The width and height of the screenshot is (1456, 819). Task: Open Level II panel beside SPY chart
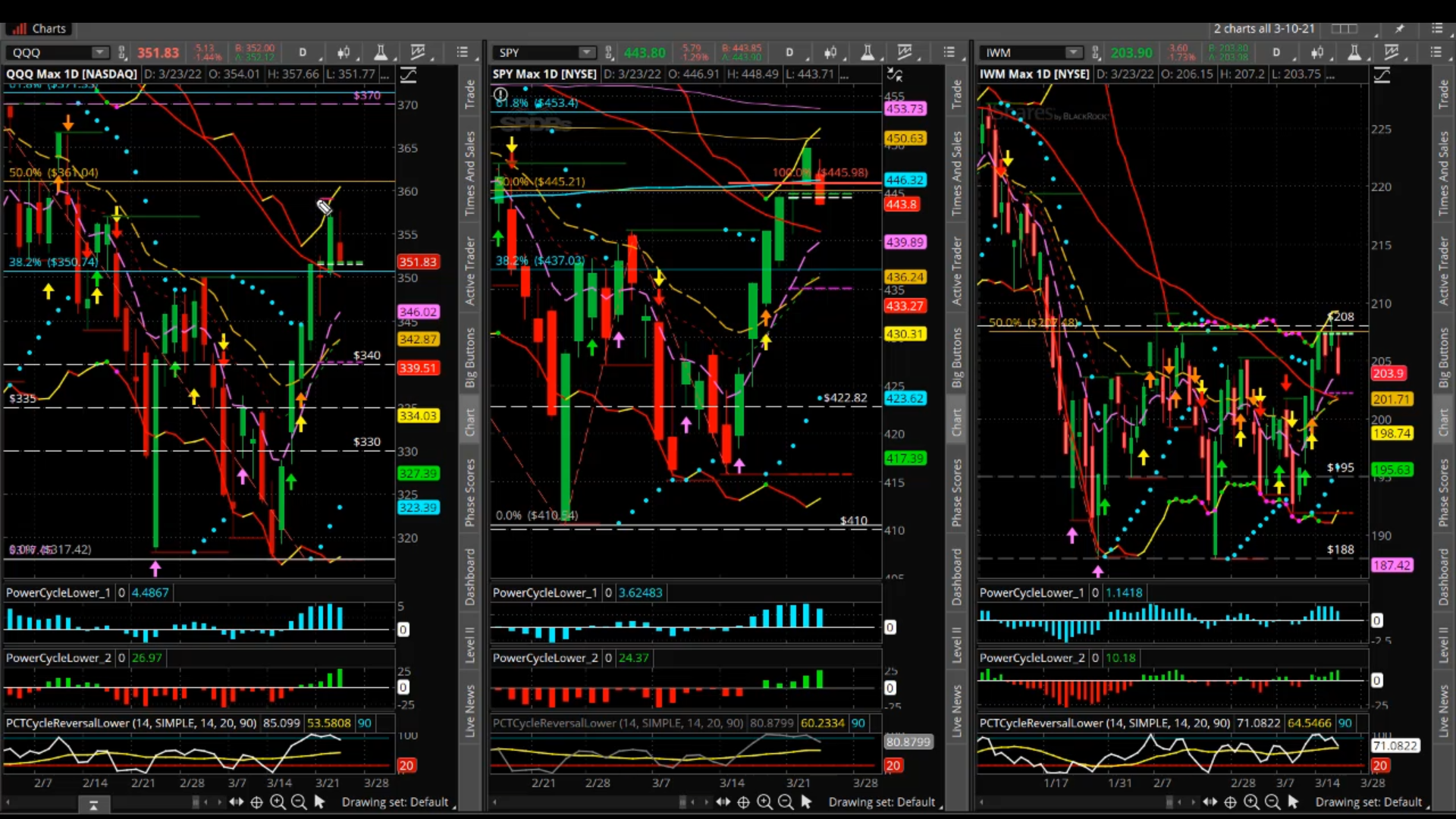point(957,645)
